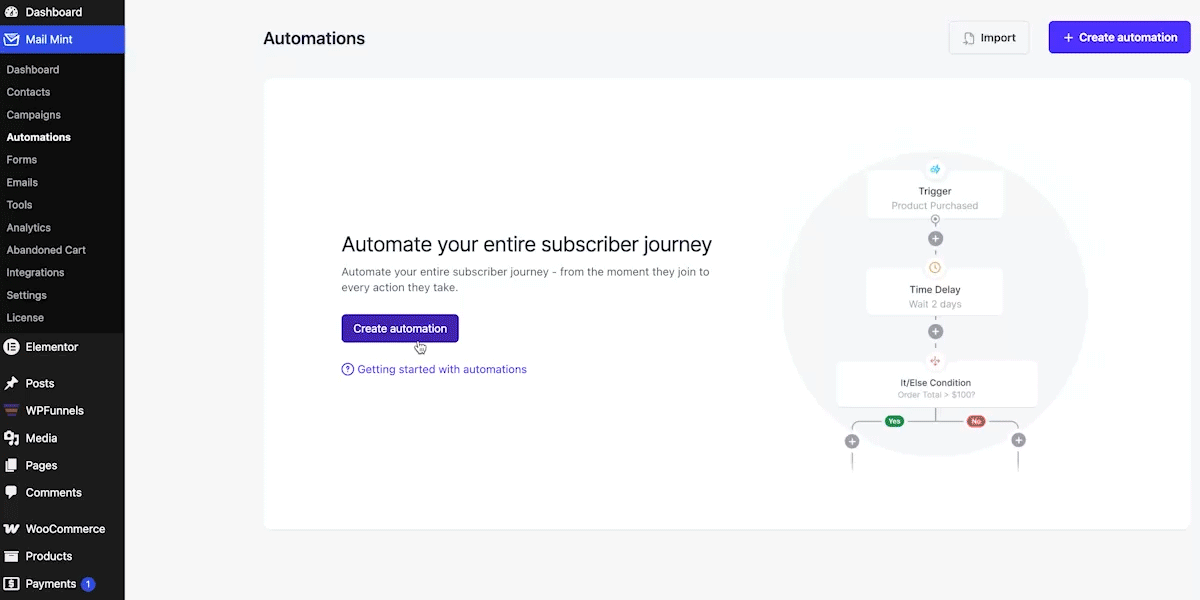
Task: Open the Import button
Action: (x=989, y=38)
